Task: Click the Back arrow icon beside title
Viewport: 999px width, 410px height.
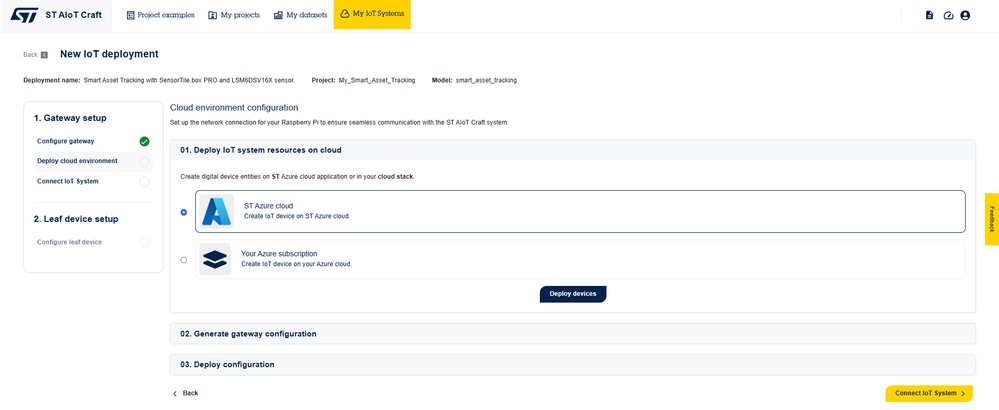Action: tap(44, 55)
